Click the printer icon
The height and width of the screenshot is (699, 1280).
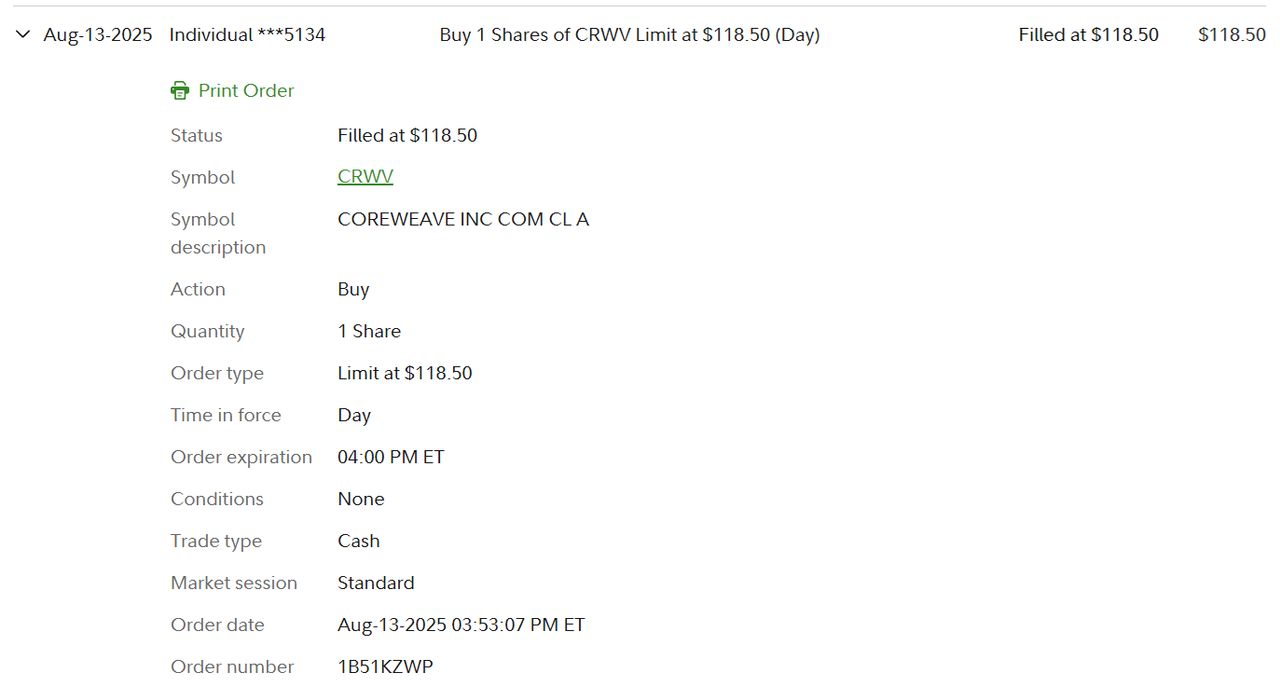(x=180, y=91)
